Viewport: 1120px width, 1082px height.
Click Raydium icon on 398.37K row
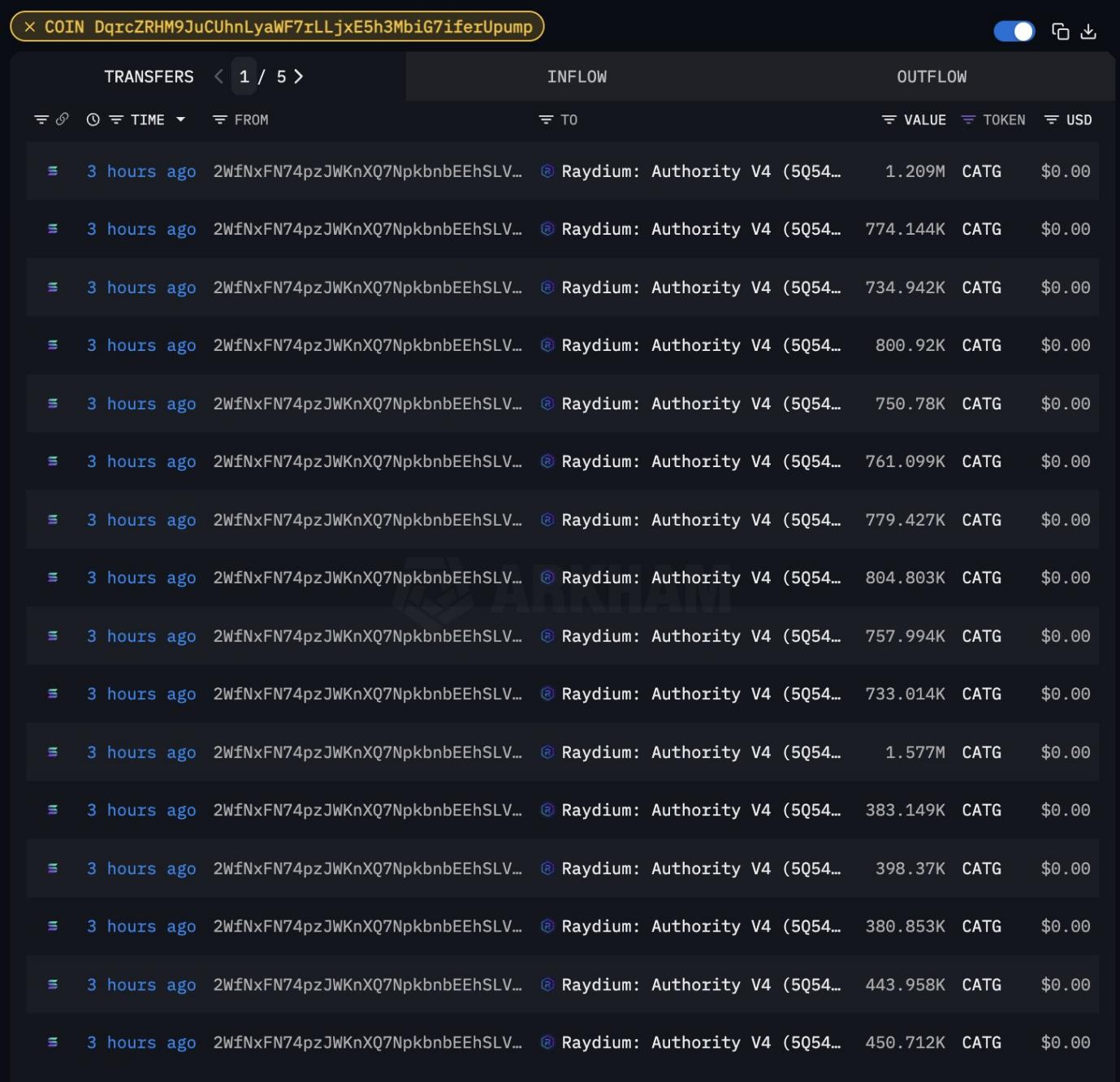click(547, 868)
